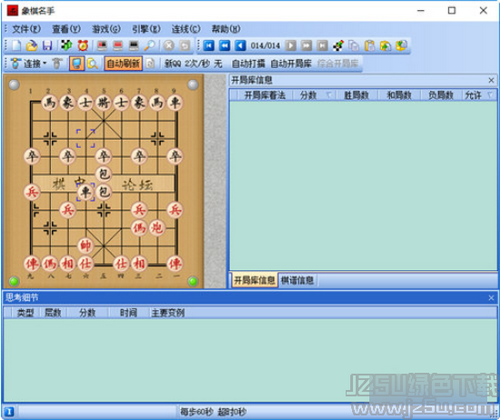Click the 2次/秒 refresh rate selector

point(197,63)
